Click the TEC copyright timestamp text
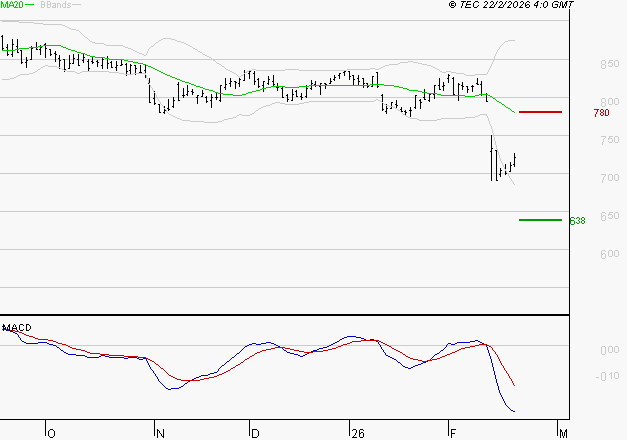The width and height of the screenshot is (627, 440). pos(511,5)
